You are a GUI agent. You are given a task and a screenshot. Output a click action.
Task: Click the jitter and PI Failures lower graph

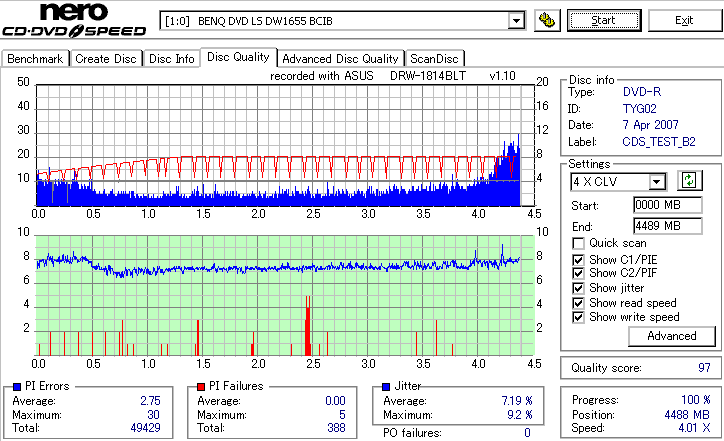tap(285, 296)
